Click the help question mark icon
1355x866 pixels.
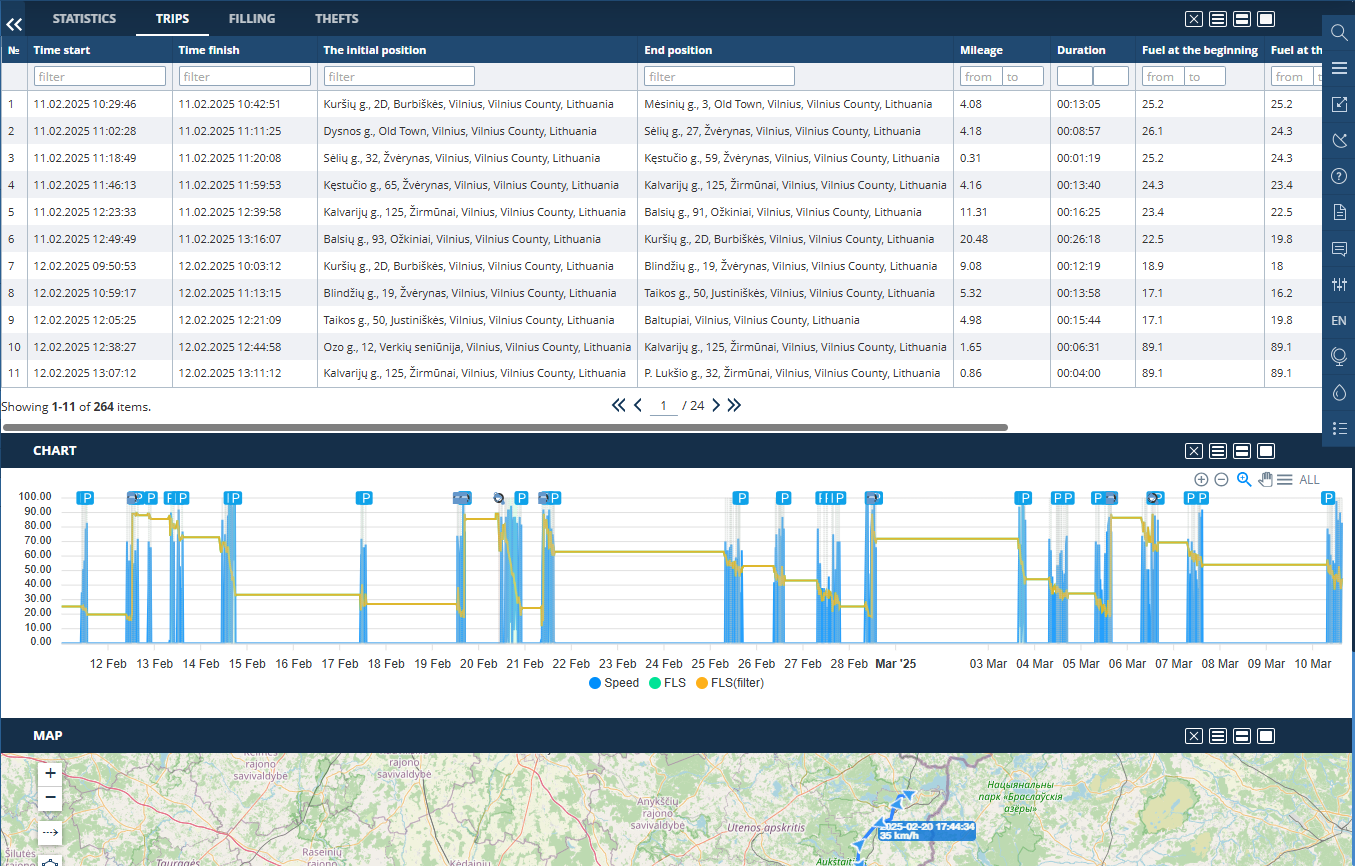[1339, 176]
